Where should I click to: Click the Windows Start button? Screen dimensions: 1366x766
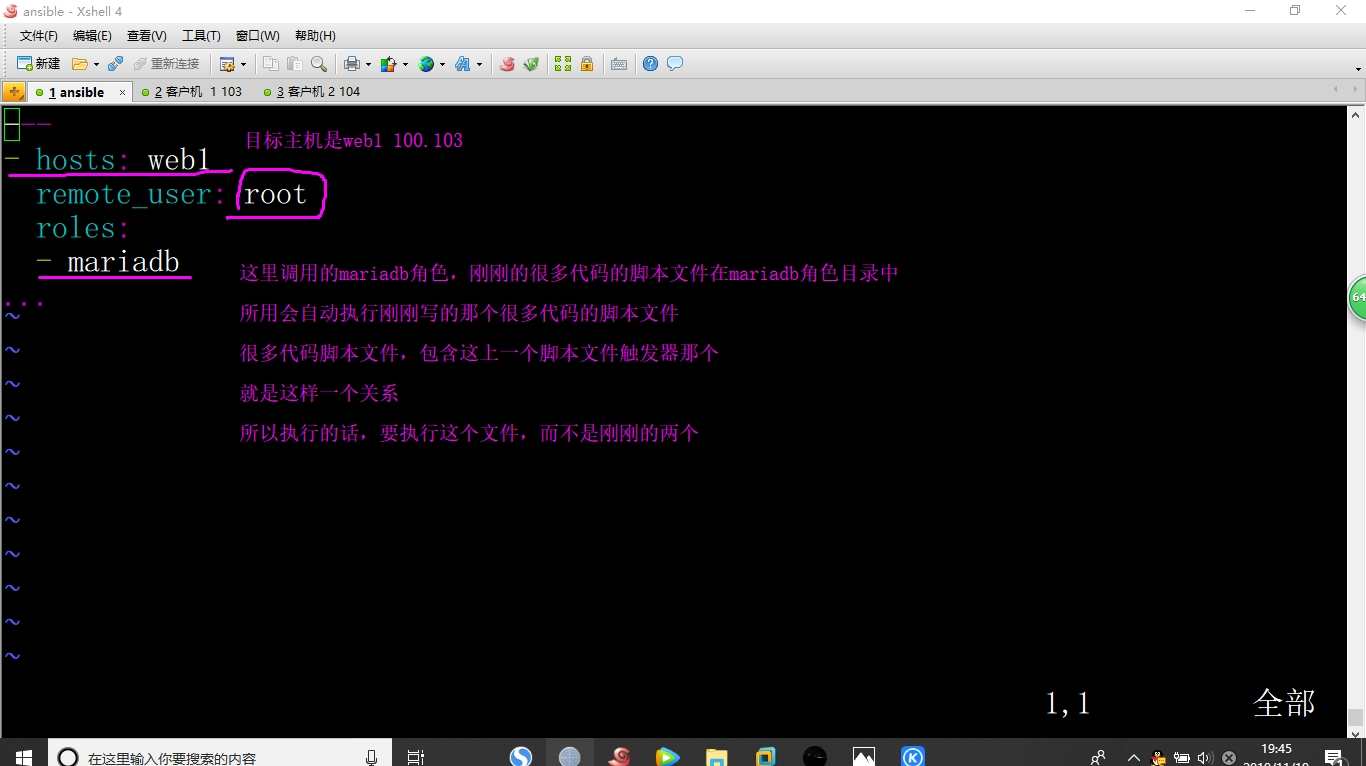[24, 757]
